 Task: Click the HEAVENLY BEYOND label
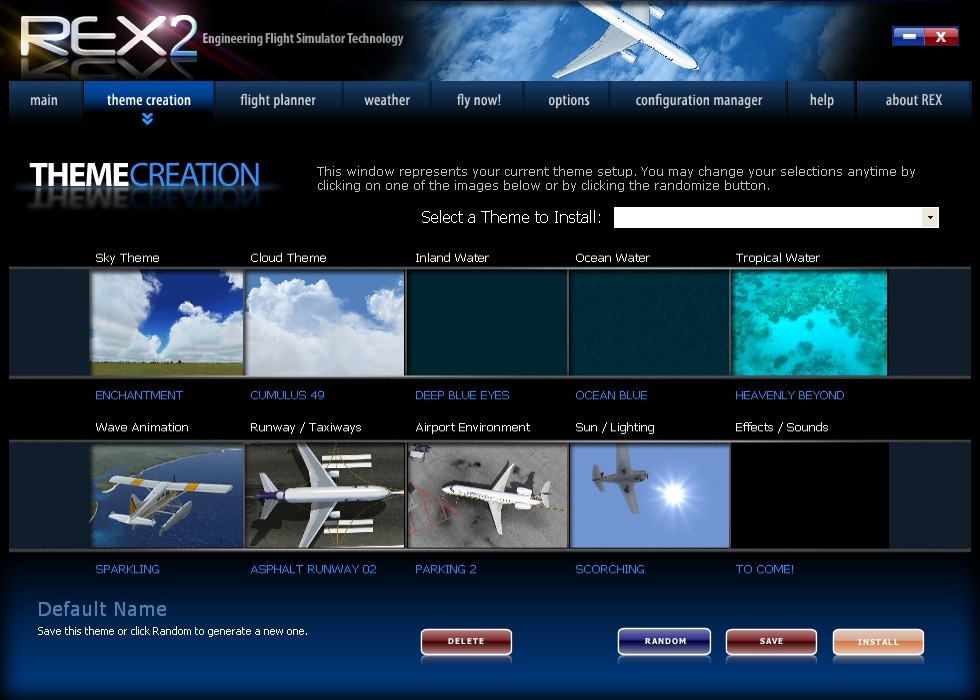pyautogui.click(x=789, y=395)
